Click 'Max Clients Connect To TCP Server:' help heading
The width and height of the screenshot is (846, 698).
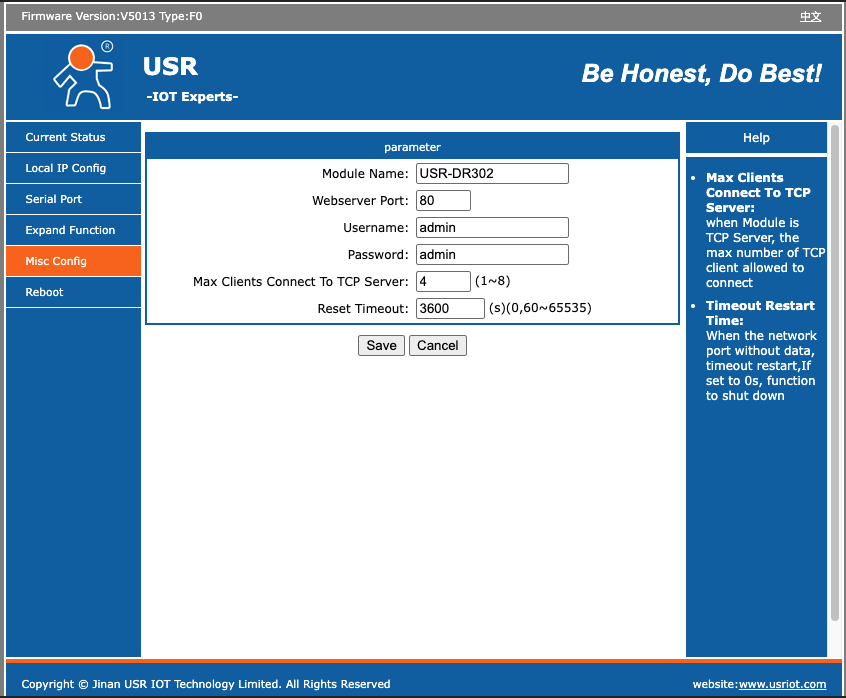click(x=758, y=193)
